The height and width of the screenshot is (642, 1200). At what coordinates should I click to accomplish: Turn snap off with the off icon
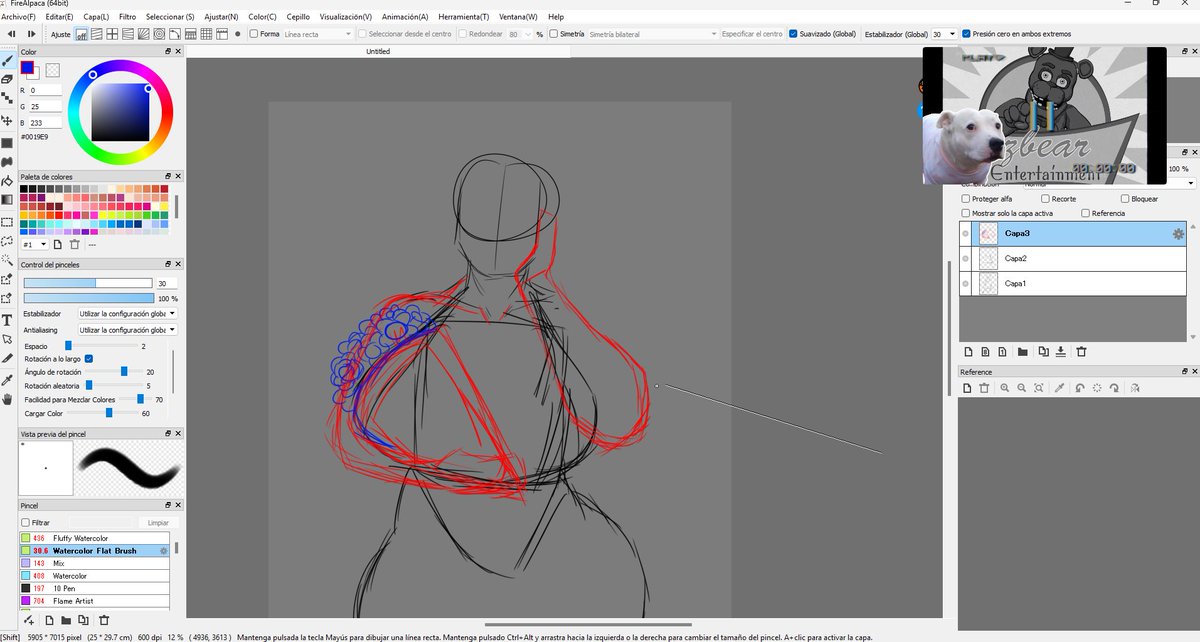coord(82,34)
